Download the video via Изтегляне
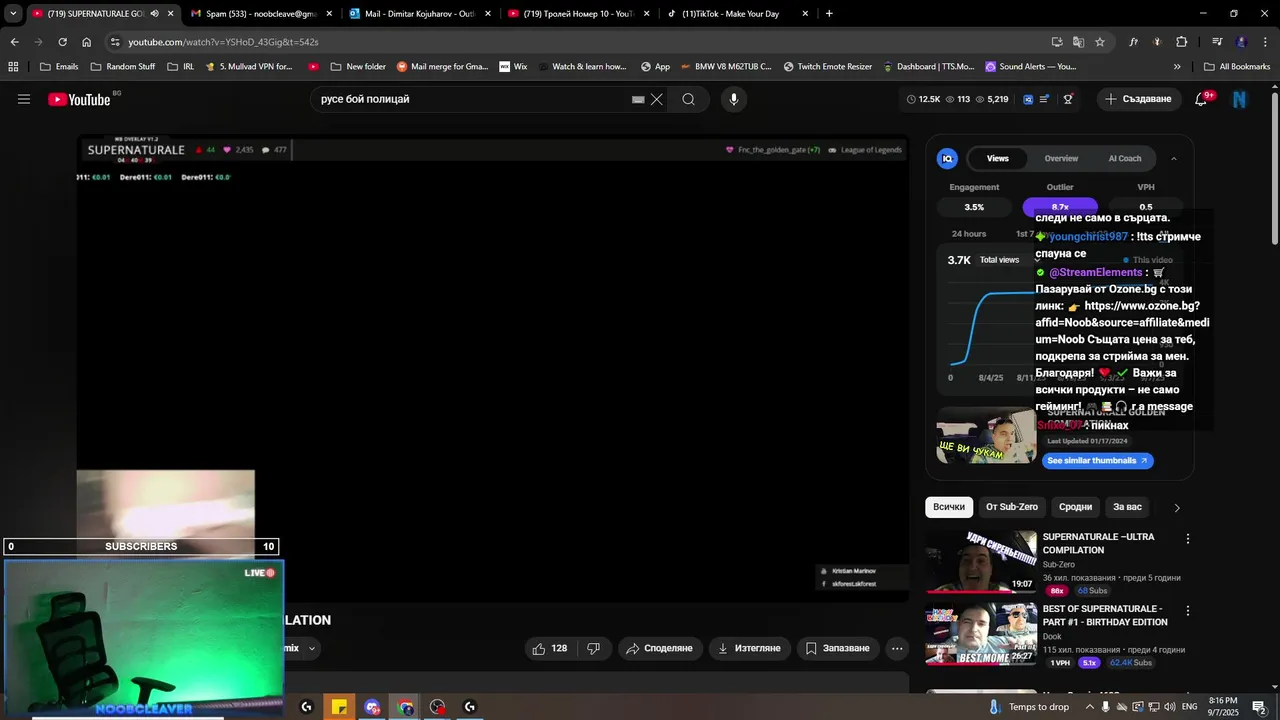Screen dimensions: 1280x720 tap(750, 648)
